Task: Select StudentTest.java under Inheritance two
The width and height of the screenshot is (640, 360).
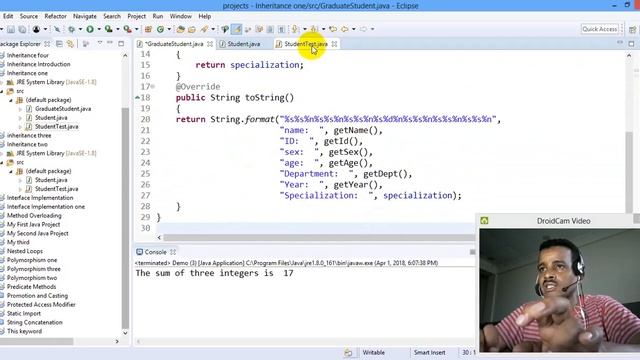Action: click(56, 189)
